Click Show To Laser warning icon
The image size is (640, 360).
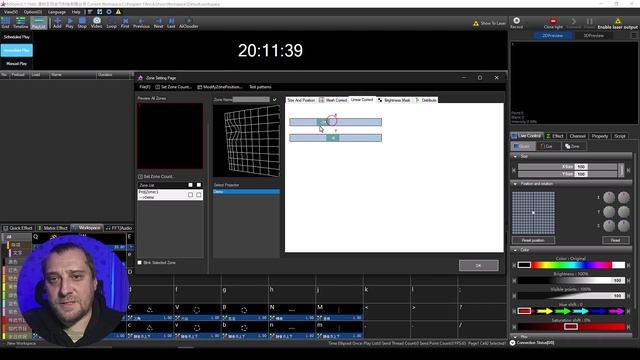click(476, 23)
